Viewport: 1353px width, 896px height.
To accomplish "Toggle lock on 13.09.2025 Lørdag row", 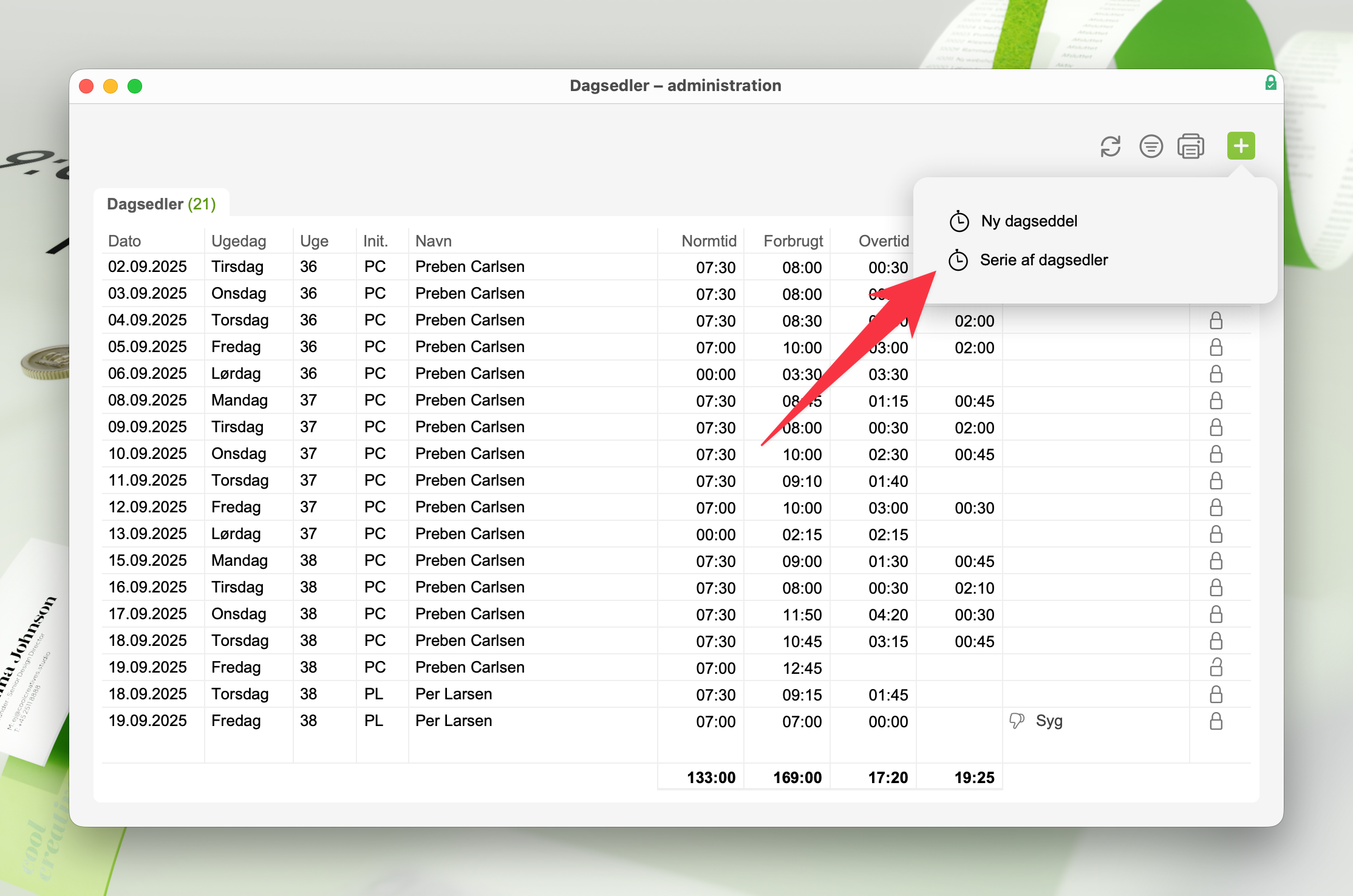I will coord(1216,534).
